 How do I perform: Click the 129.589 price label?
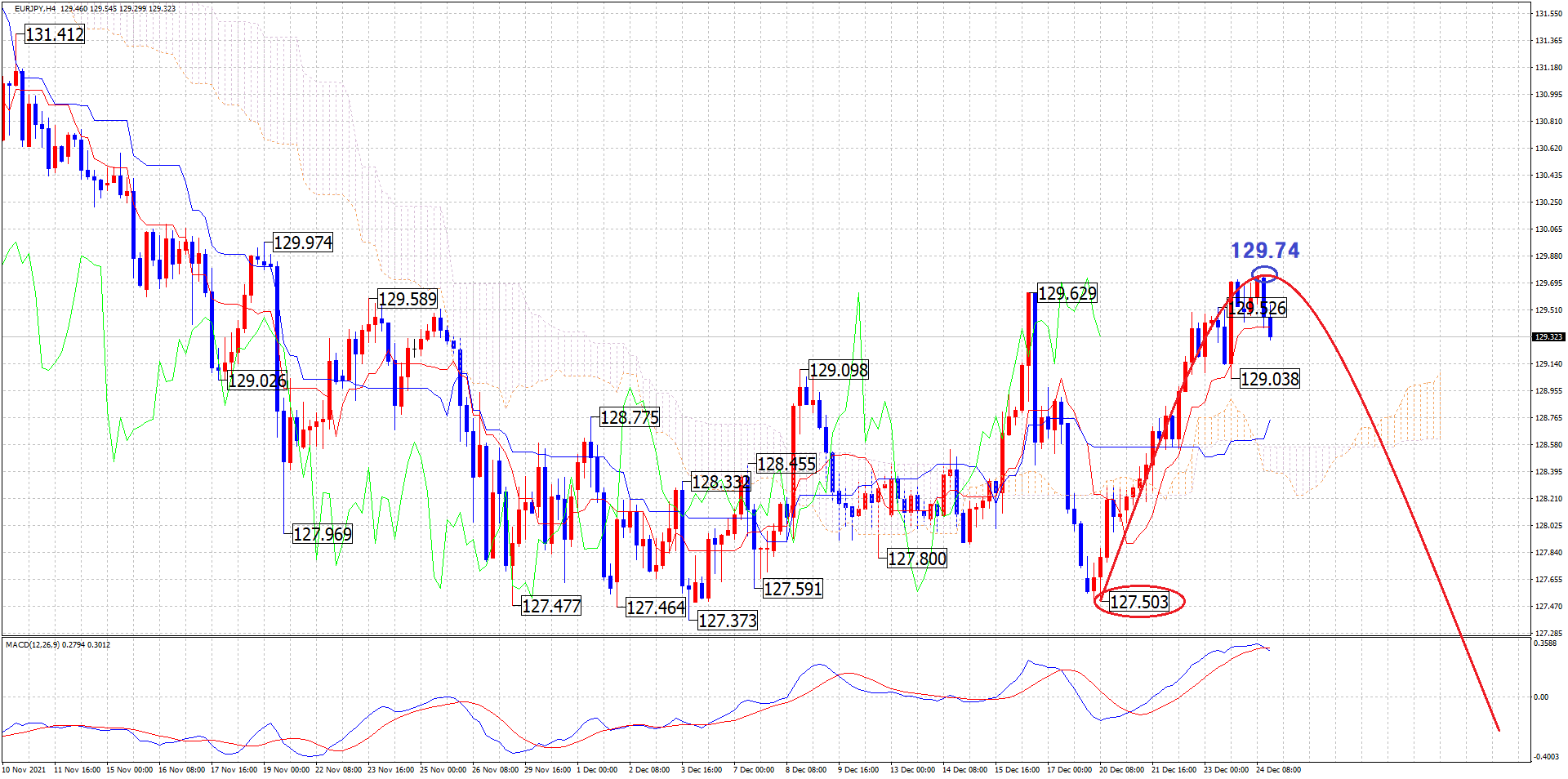(407, 299)
